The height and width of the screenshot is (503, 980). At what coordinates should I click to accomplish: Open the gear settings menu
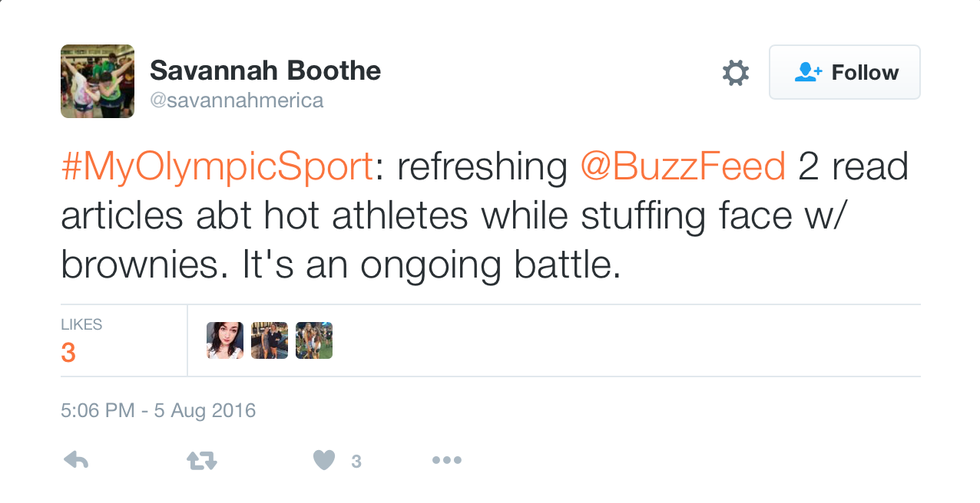pos(735,73)
